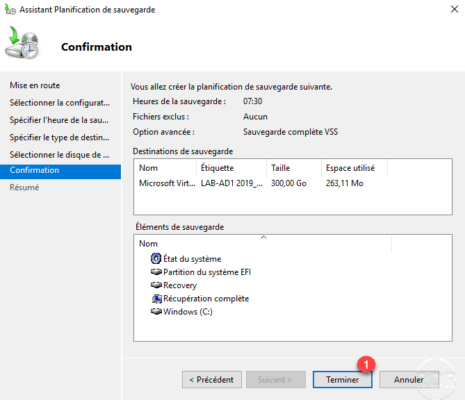Viewport: 465px width, 400px height.
Task: Go to 'Spécifier le type de destin...' step
Action: tap(59, 137)
